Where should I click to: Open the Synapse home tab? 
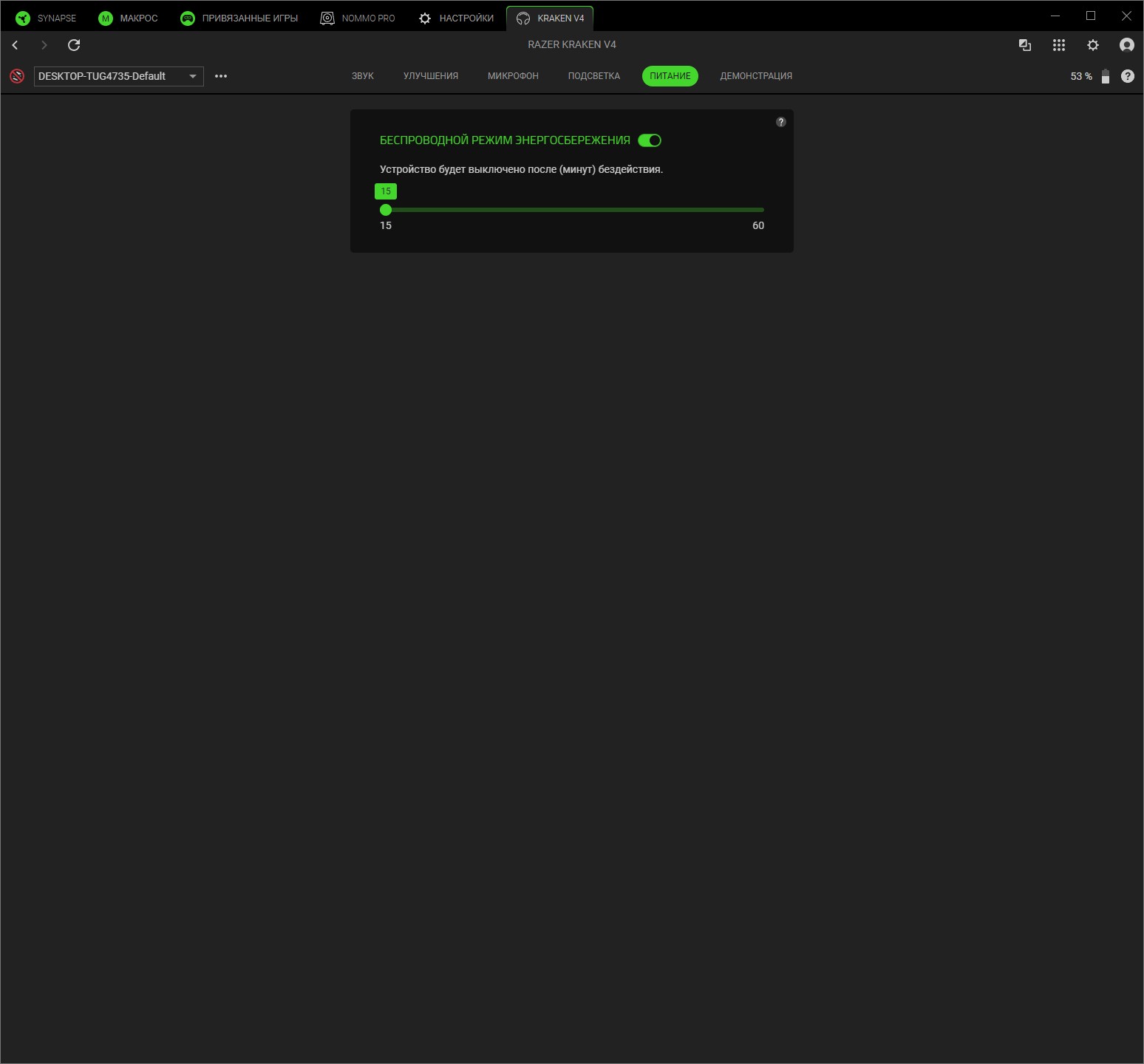46,18
